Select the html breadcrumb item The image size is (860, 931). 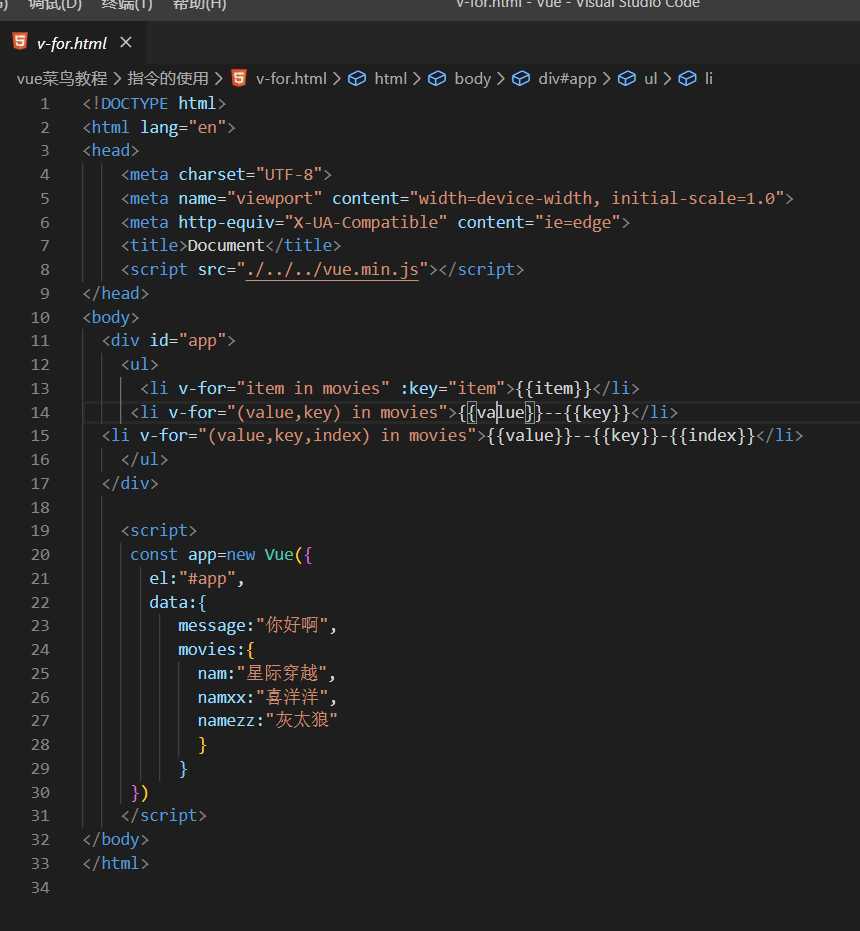pyautogui.click(x=390, y=78)
